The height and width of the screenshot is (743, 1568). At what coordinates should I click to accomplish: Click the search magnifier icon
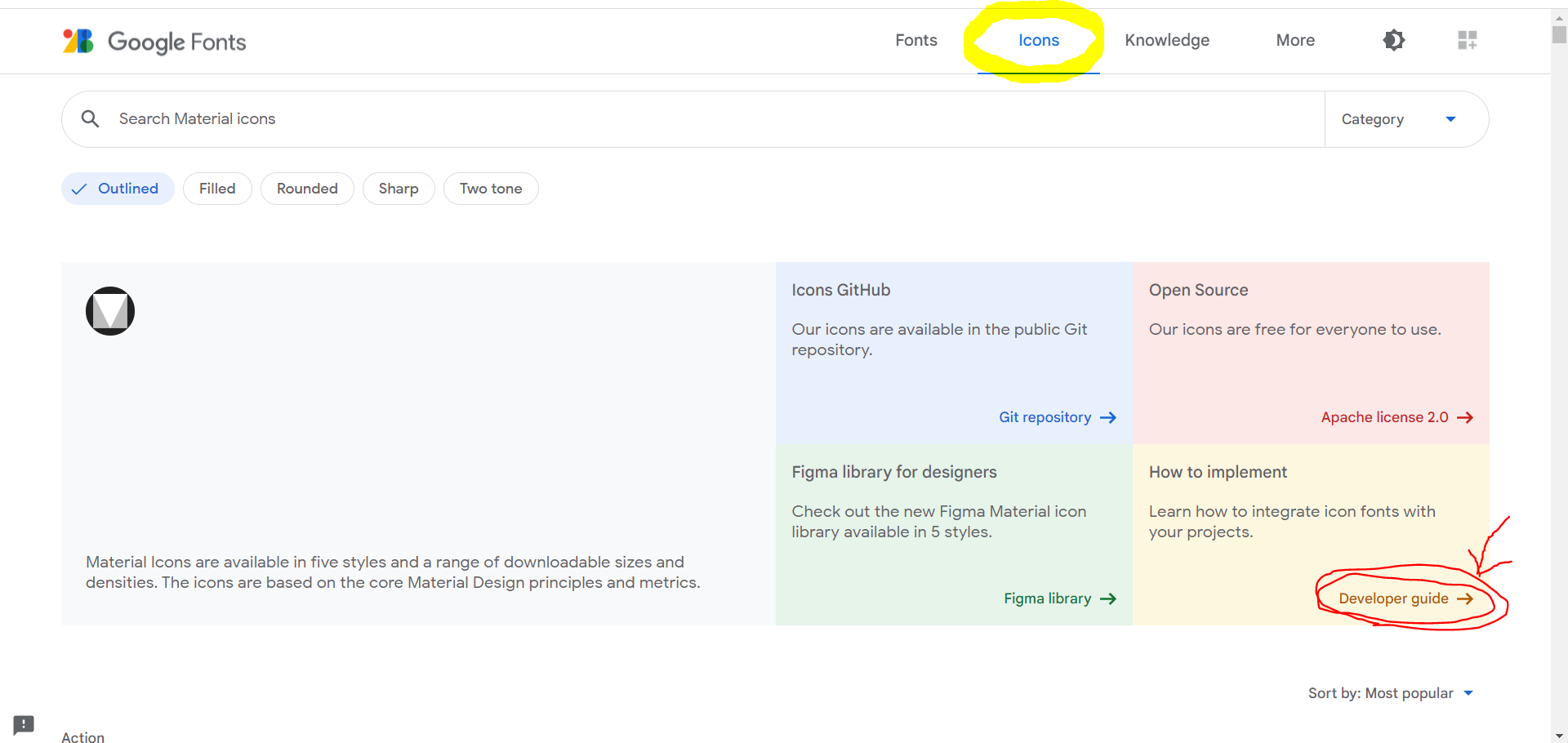[91, 119]
